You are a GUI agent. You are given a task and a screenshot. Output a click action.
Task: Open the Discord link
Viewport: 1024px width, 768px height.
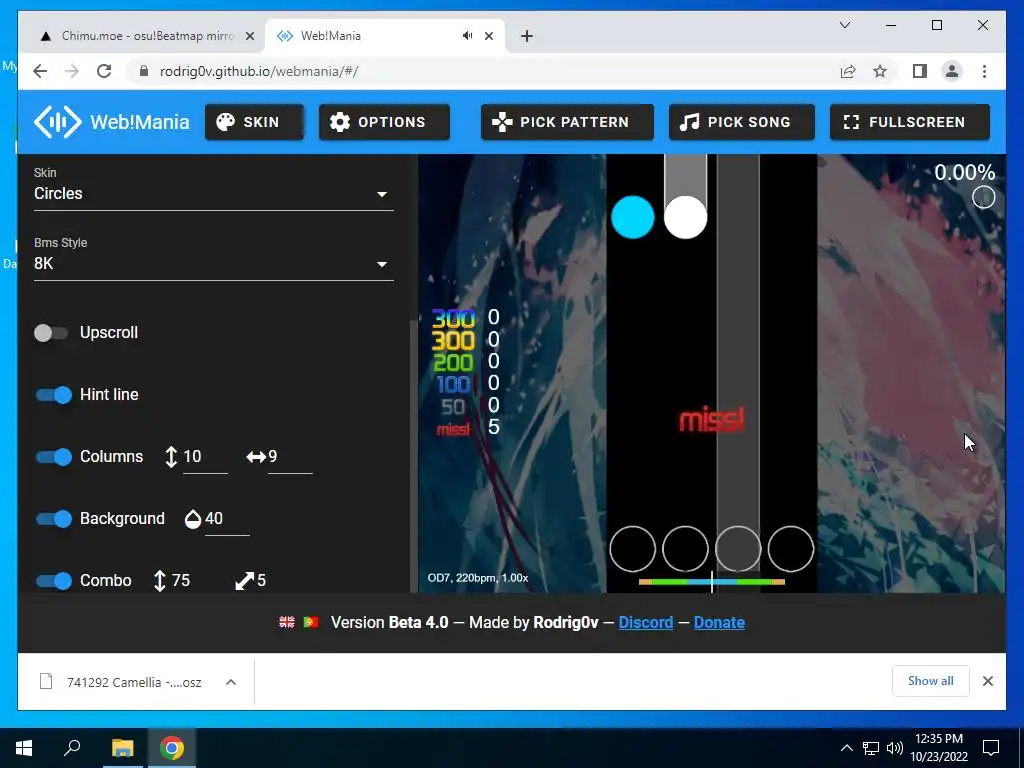pyautogui.click(x=646, y=622)
